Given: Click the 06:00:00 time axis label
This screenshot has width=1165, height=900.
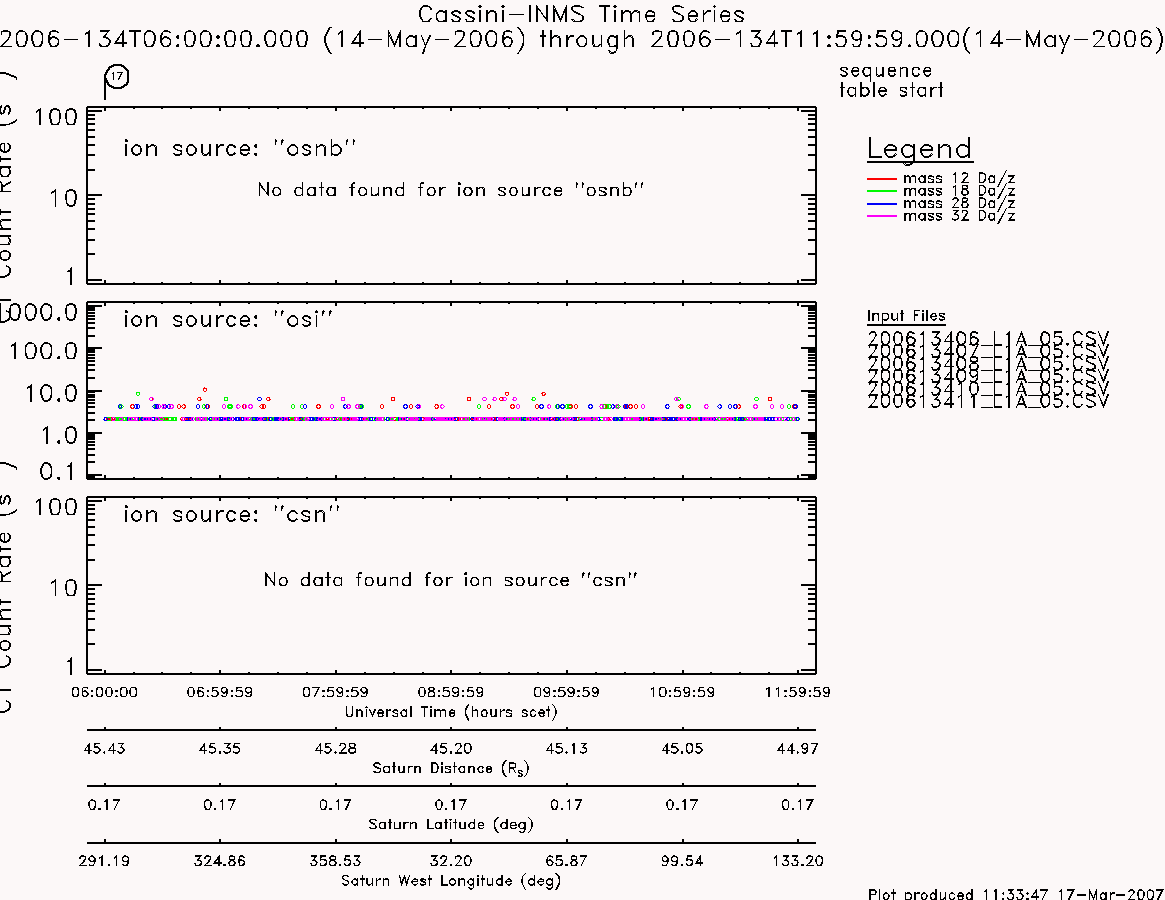Looking at the screenshot, I should coord(104,692).
